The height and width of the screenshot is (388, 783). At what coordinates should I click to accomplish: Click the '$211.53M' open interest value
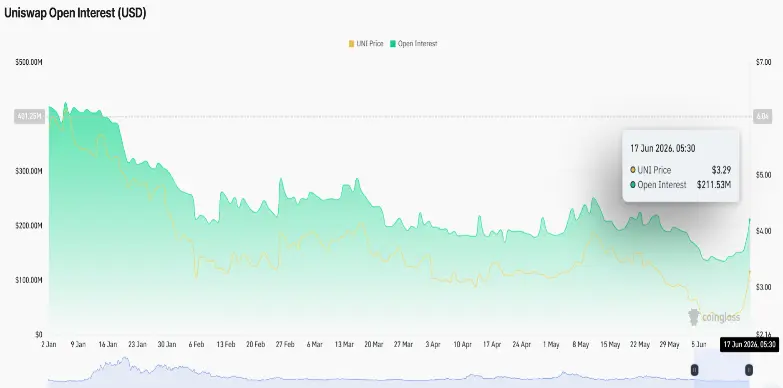pyautogui.click(x=714, y=185)
